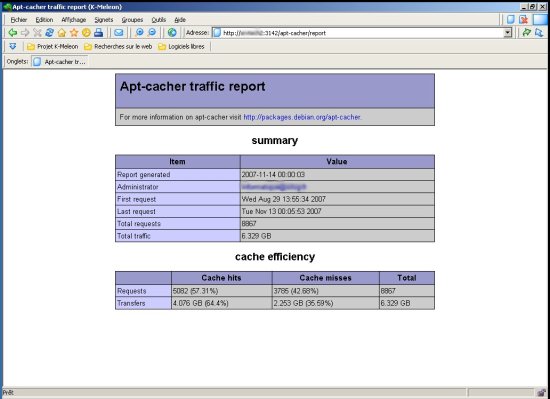Click the '2007-11-14 00:00:03' value
The image size is (550, 399).
pos(273,175)
